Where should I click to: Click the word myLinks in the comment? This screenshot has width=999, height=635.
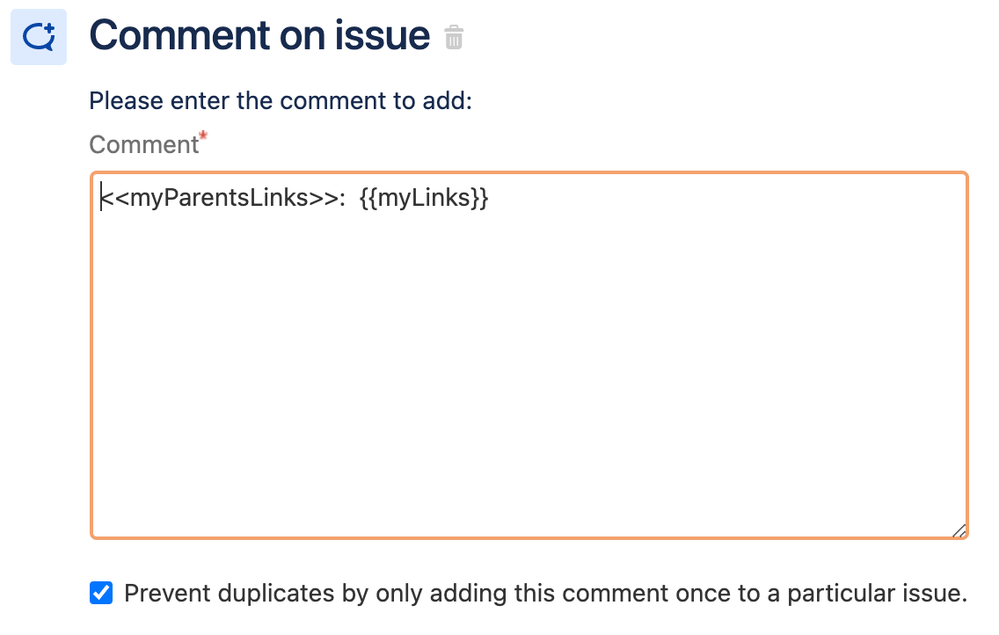point(424,198)
